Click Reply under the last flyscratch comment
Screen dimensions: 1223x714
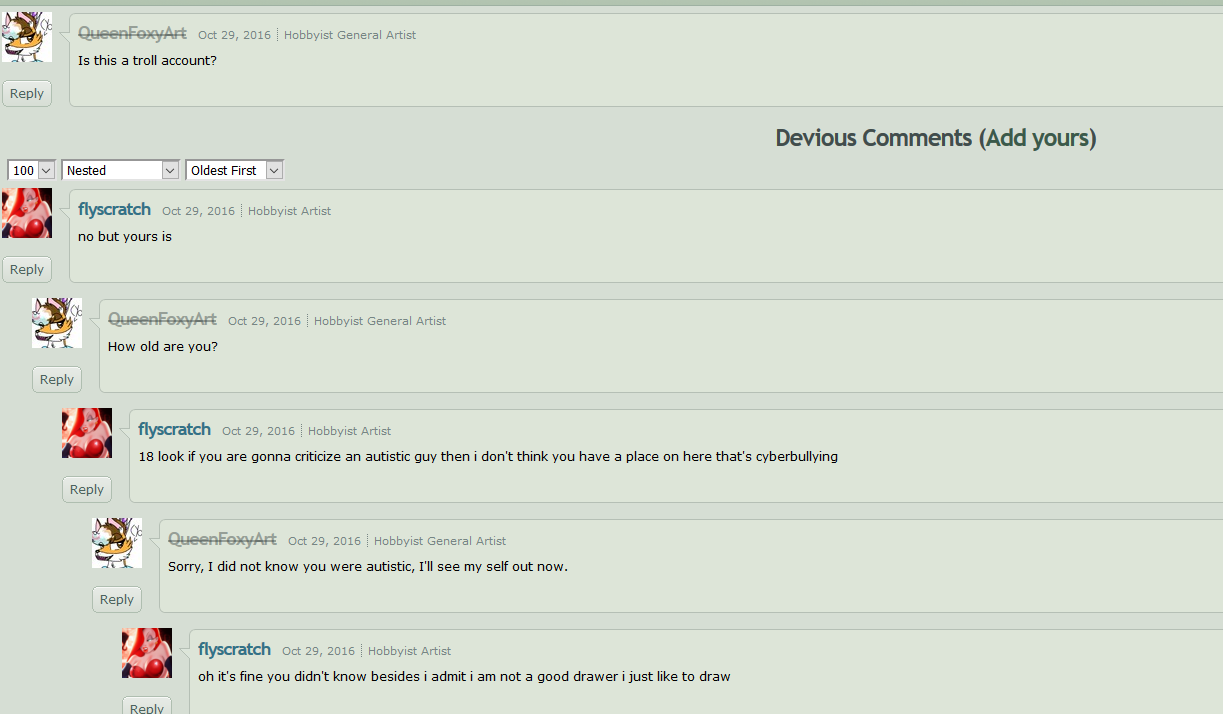tap(147, 706)
